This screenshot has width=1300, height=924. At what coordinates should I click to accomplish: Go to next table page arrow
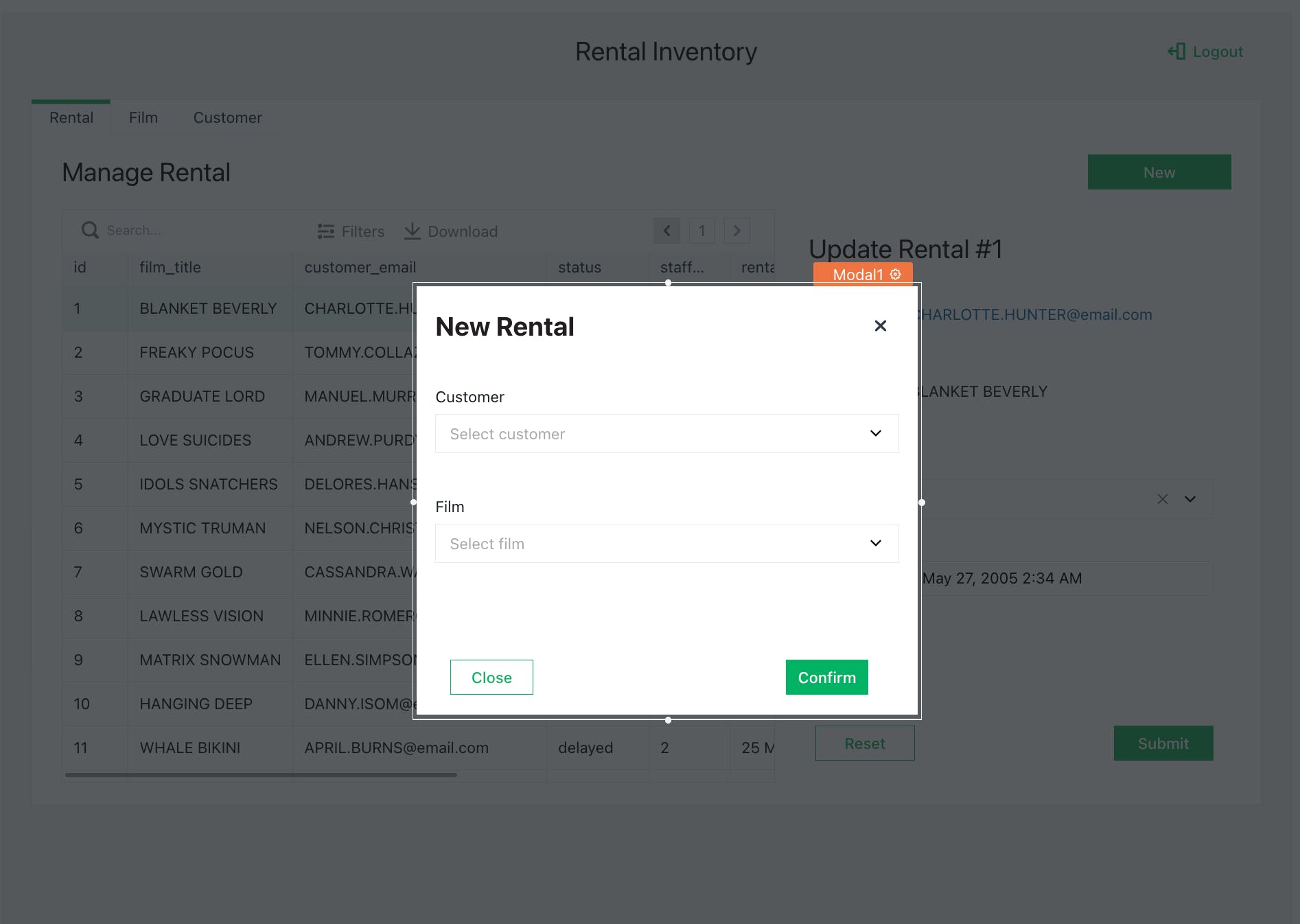(736, 231)
